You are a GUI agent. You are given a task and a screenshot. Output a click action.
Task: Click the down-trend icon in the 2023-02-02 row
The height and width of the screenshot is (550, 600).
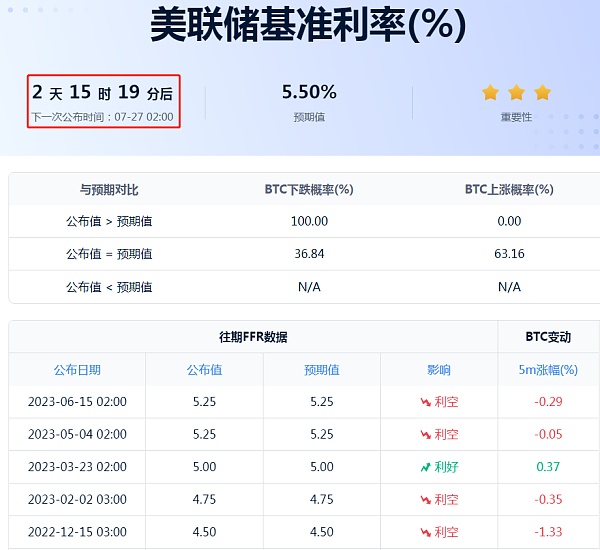[x=426, y=499]
